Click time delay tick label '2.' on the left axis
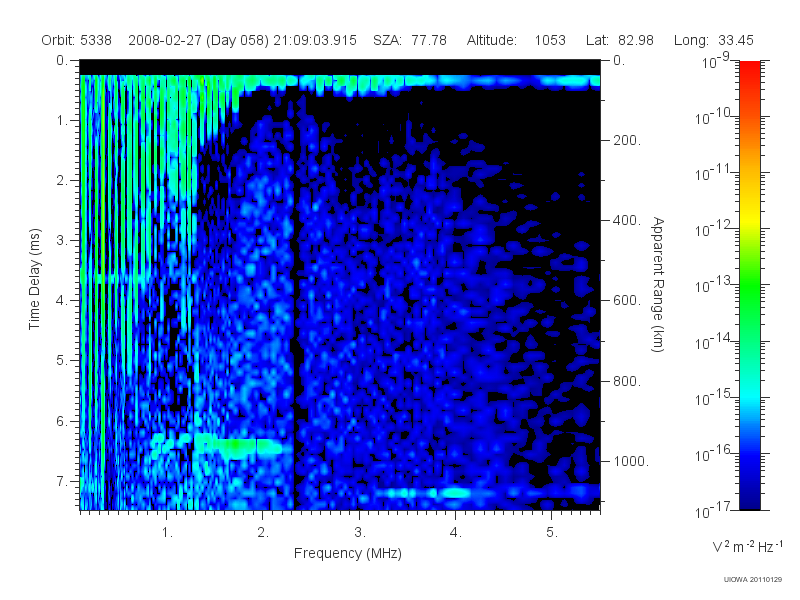 click(x=62, y=181)
